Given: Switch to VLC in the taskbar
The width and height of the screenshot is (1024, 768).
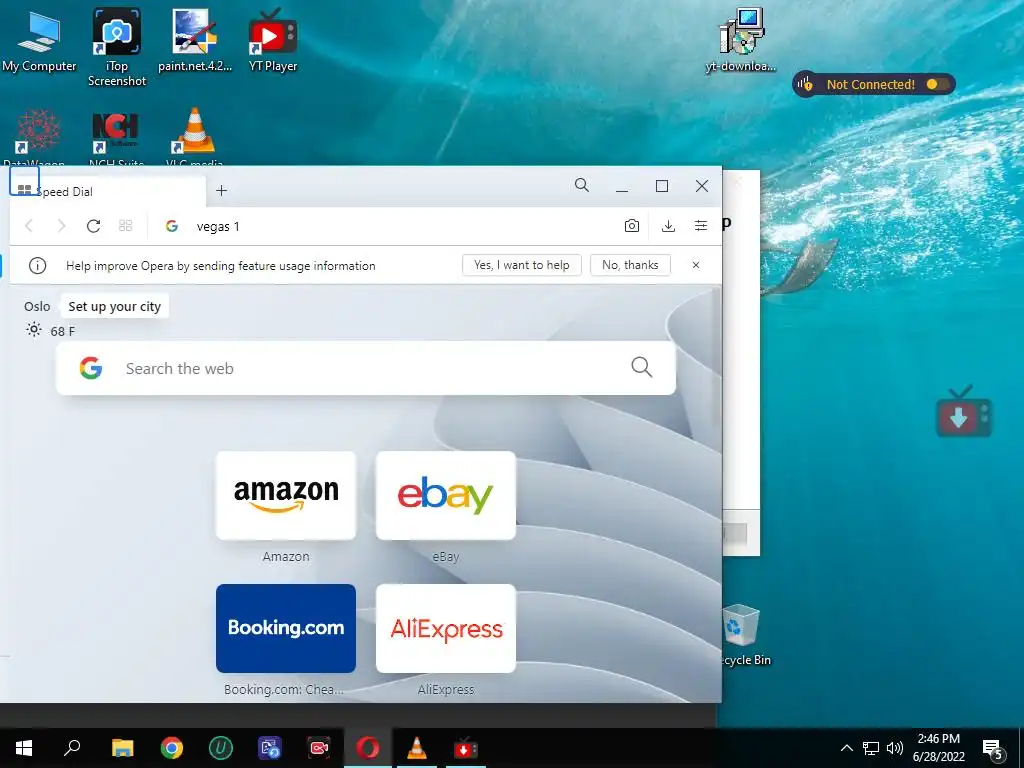Looking at the screenshot, I should [417, 748].
